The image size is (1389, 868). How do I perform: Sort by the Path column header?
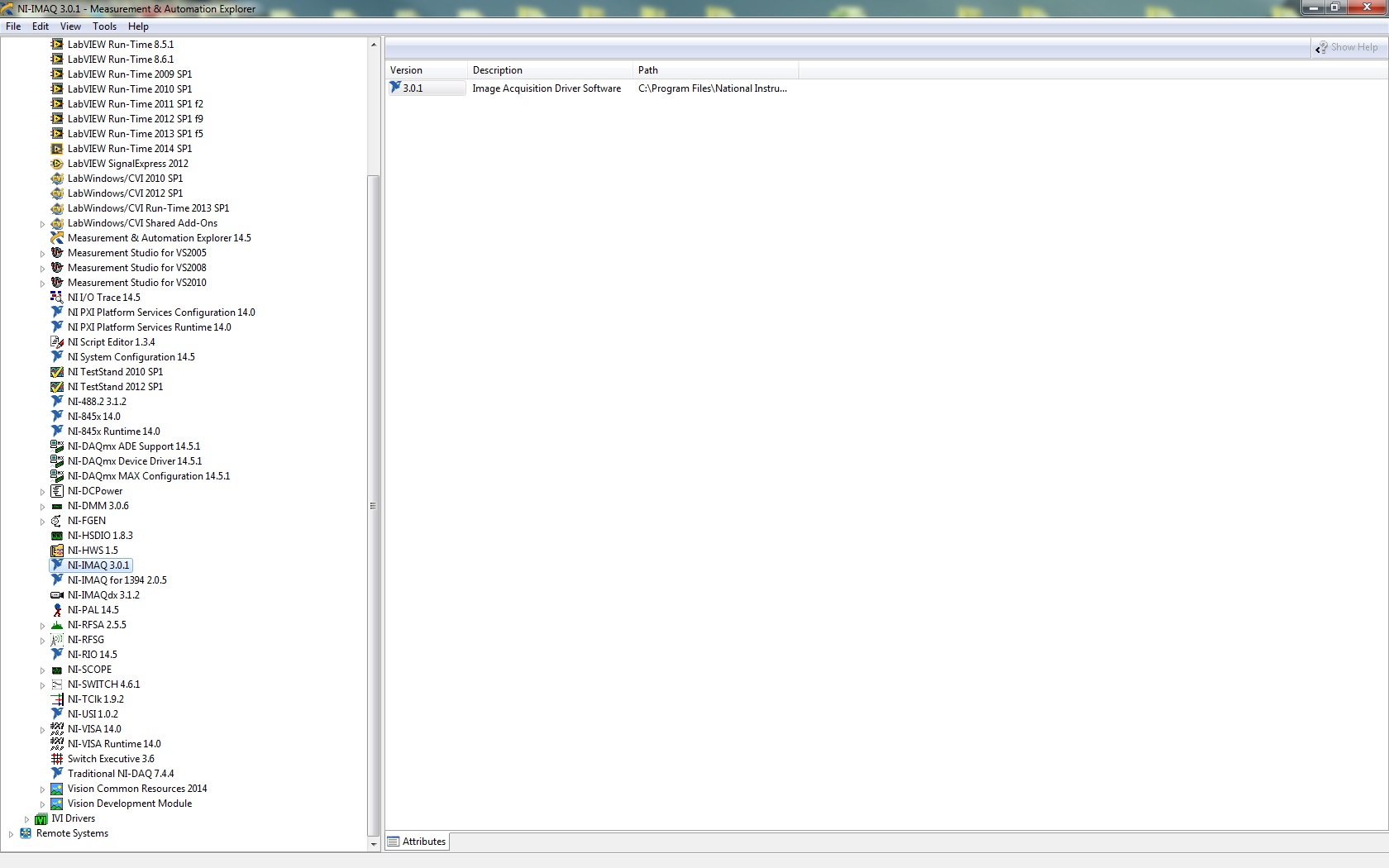coord(716,70)
